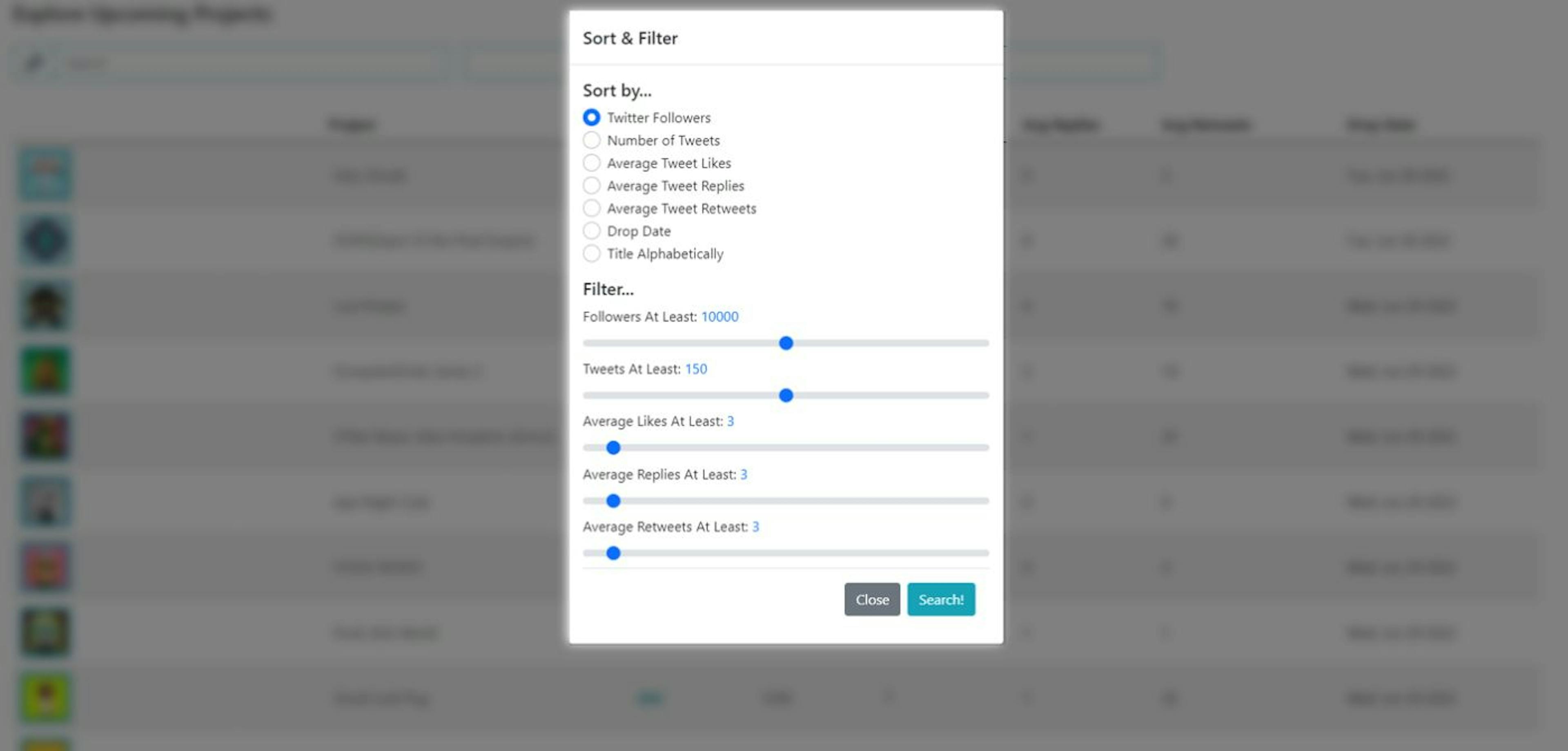
Task: Click the blue Average Replies value 3
Action: click(744, 474)
